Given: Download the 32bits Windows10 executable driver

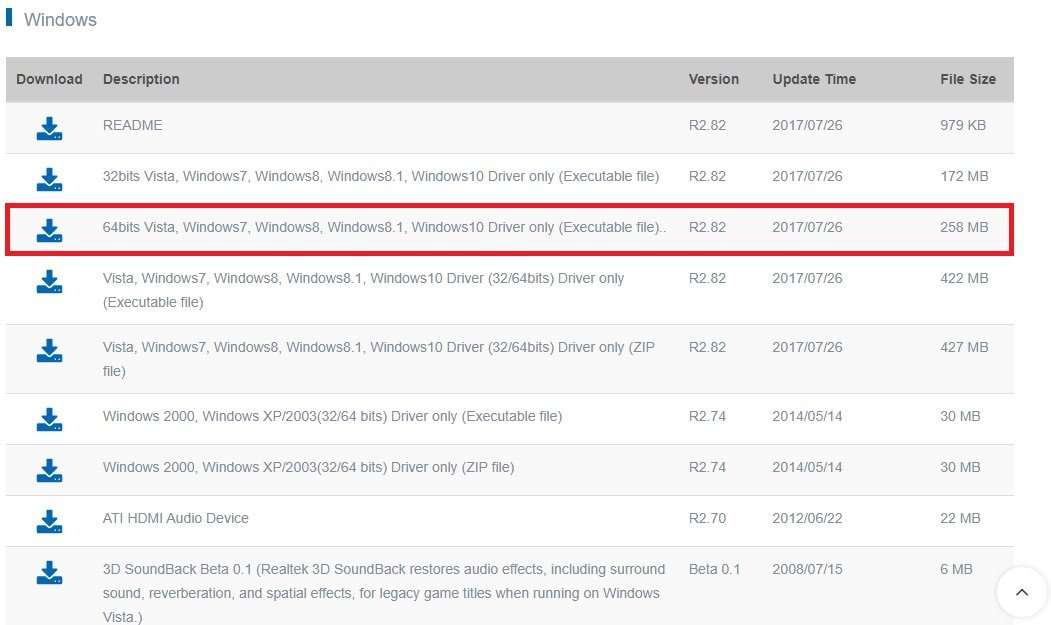Looking at the screenshot, I should [x=49, y=176].
